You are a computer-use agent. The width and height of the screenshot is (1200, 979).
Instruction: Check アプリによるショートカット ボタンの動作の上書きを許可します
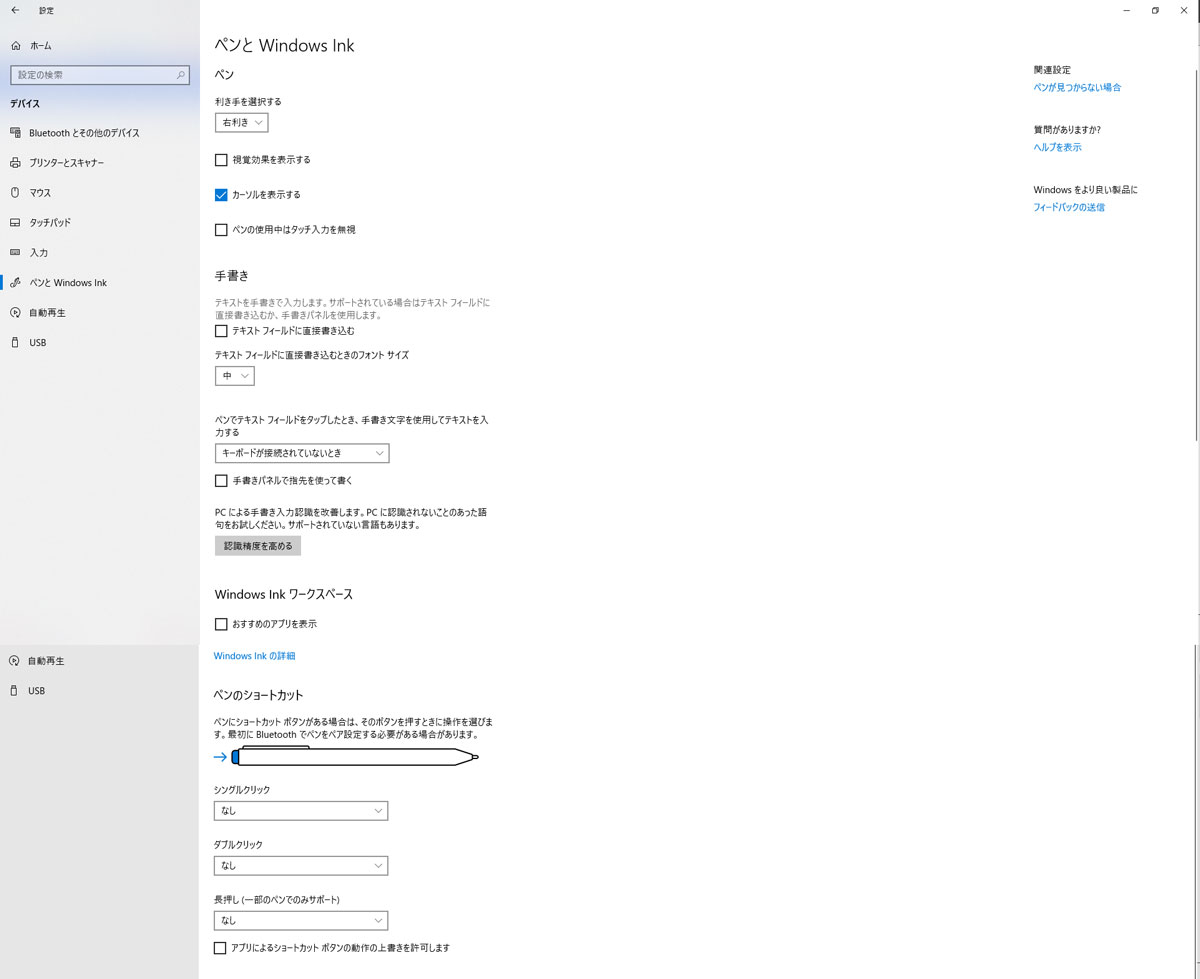tap(221, 948)
